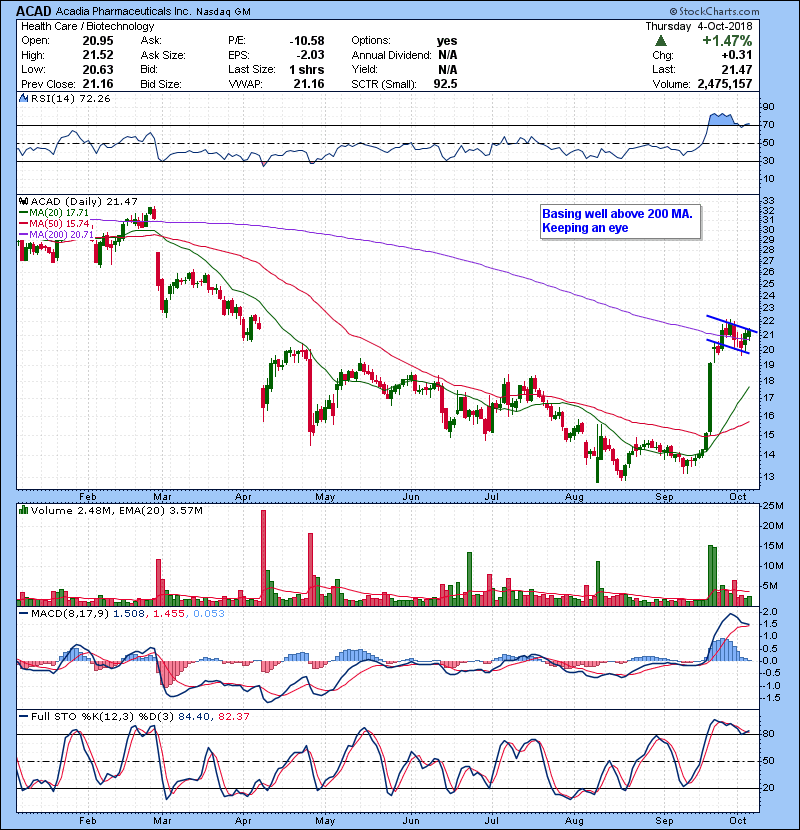
Task: Click the MA(50) 15.74 legend entry
Action: pyautogui.click(x=55, y=223)
